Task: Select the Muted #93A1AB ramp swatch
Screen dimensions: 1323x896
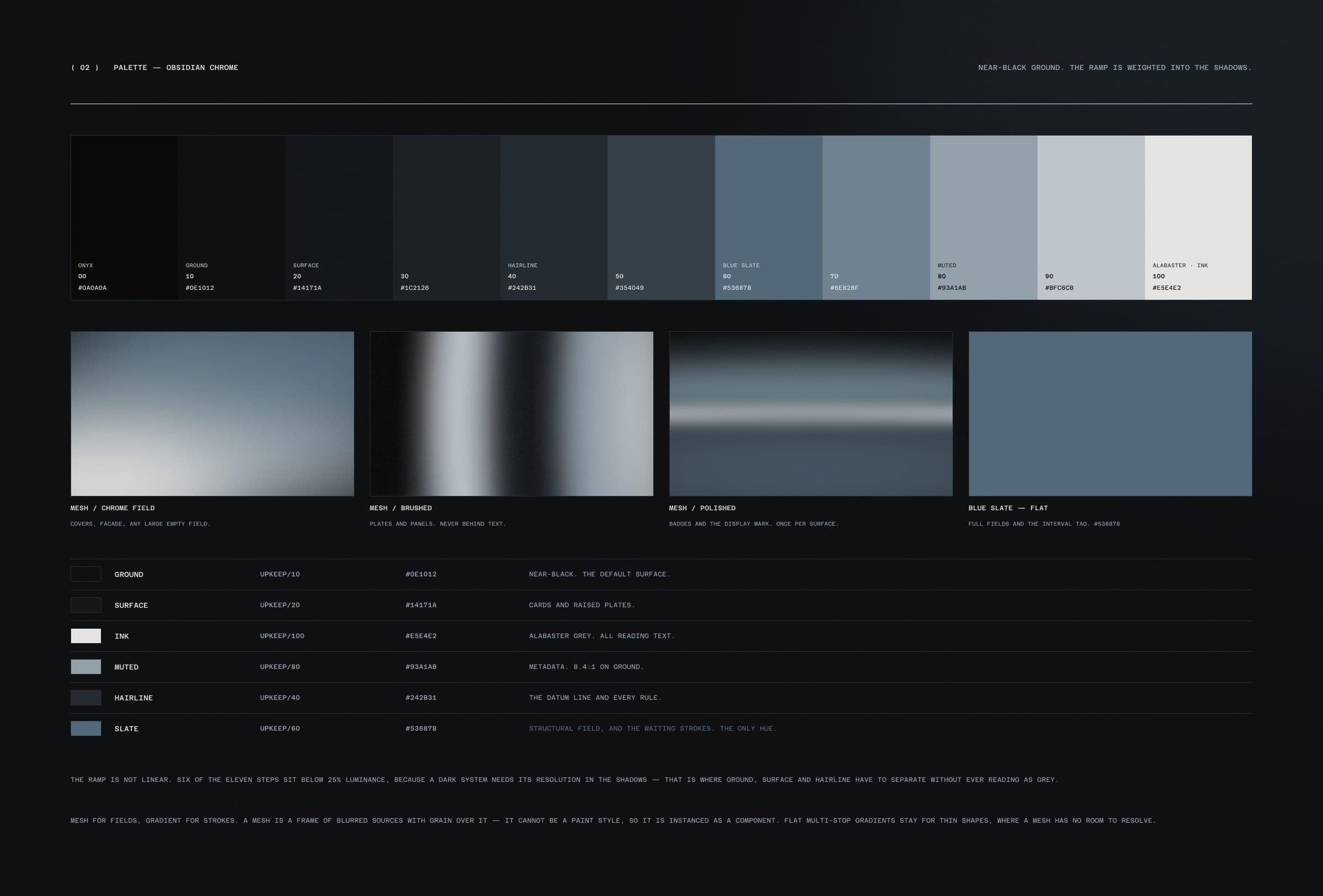Action: click(x=984, y=217)
